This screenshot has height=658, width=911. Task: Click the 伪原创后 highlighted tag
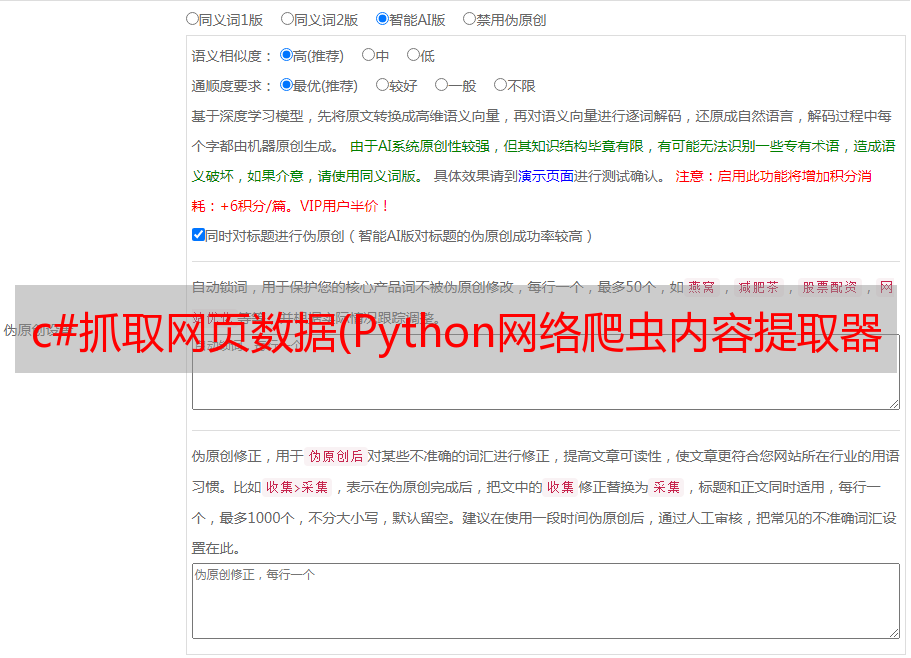click(x=336, y=456)
